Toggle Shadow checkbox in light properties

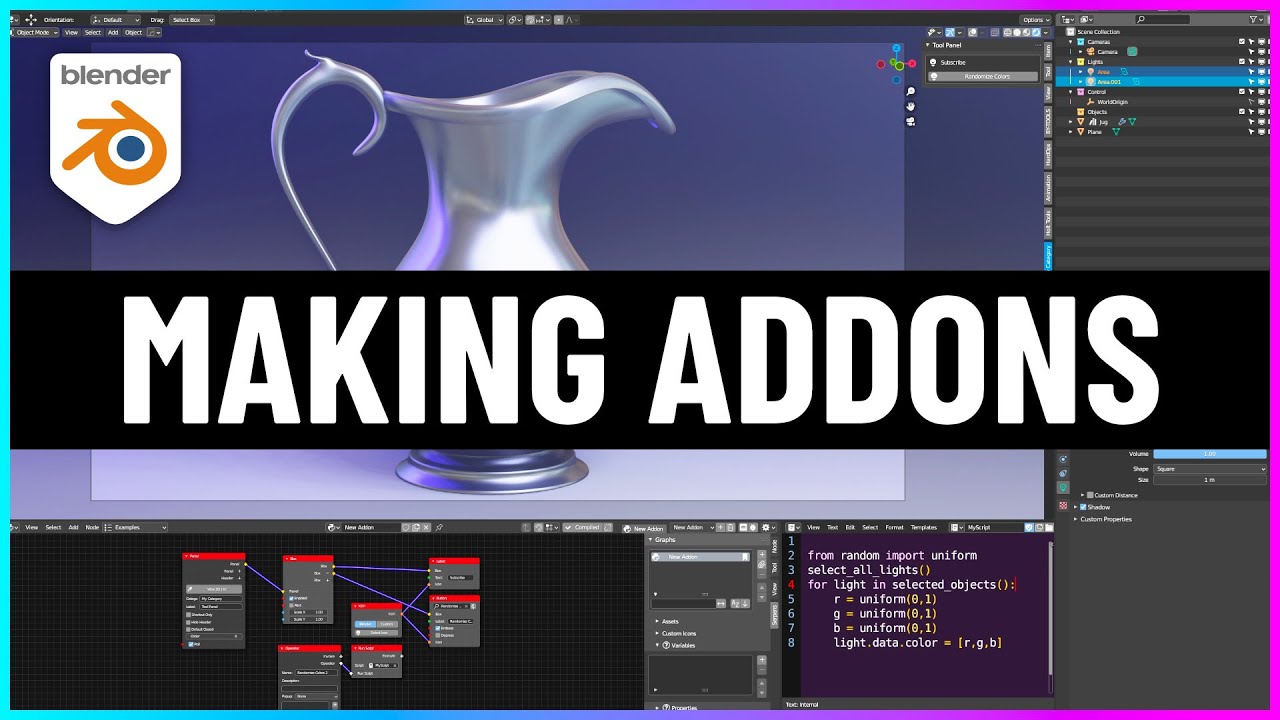click(x=1082, y=507)
